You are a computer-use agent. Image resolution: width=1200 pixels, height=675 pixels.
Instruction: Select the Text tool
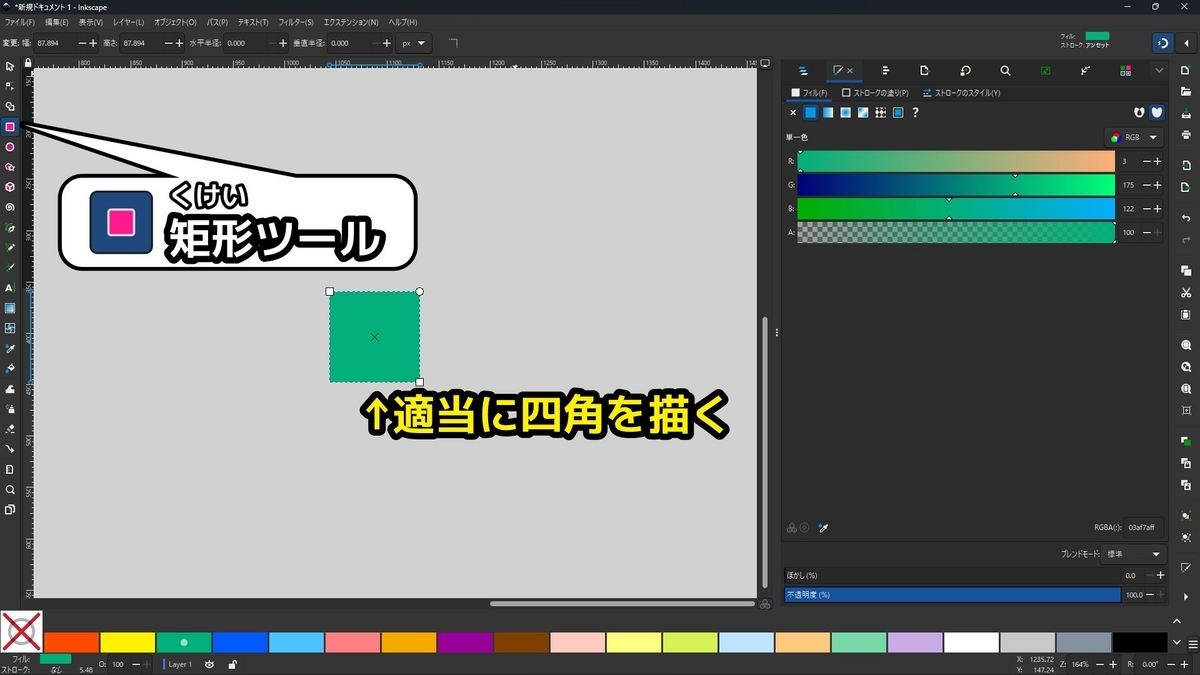pos(10,288)
